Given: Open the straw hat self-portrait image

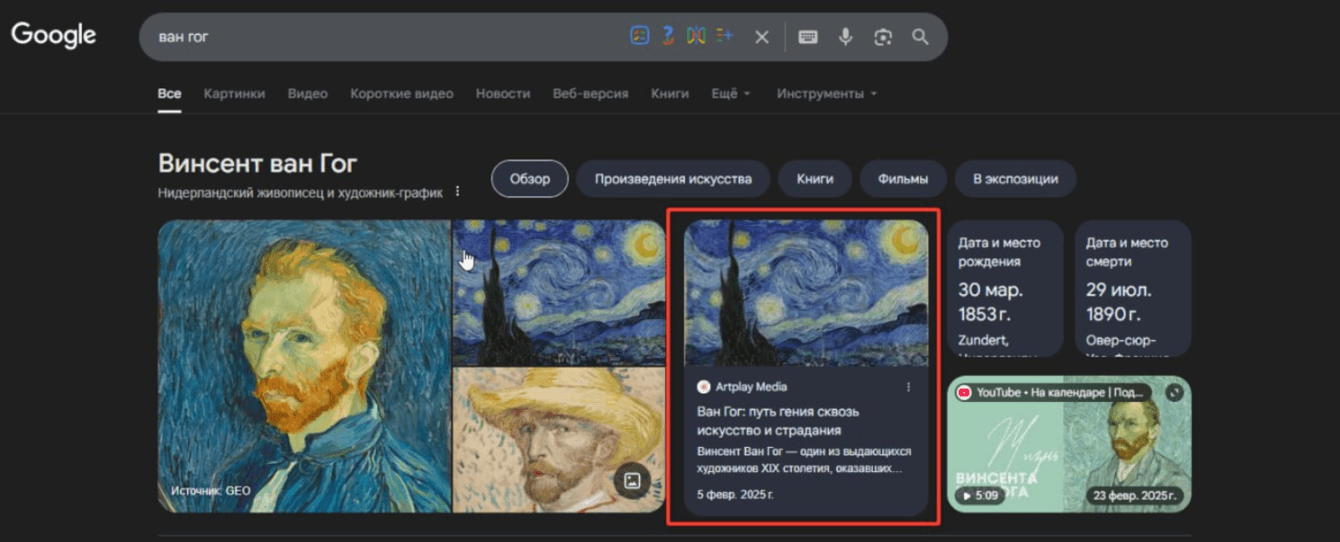Looking at the screenshot, I should 559,440.
